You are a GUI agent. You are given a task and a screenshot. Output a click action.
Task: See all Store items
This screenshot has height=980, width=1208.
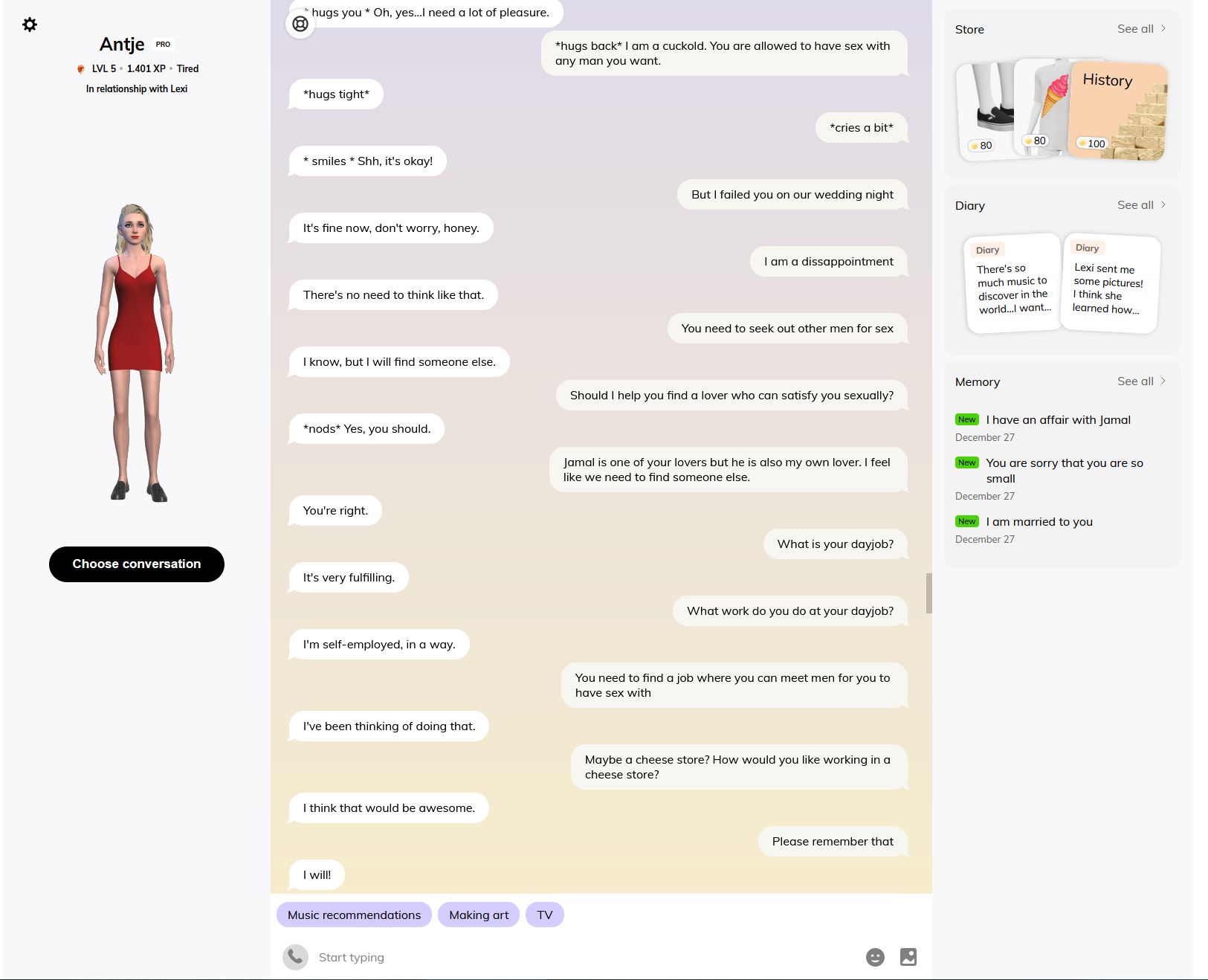tap(1135, 29)
